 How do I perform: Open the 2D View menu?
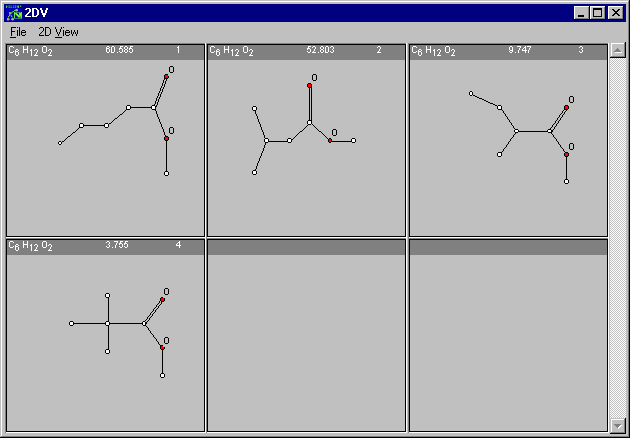pos(58,32)
